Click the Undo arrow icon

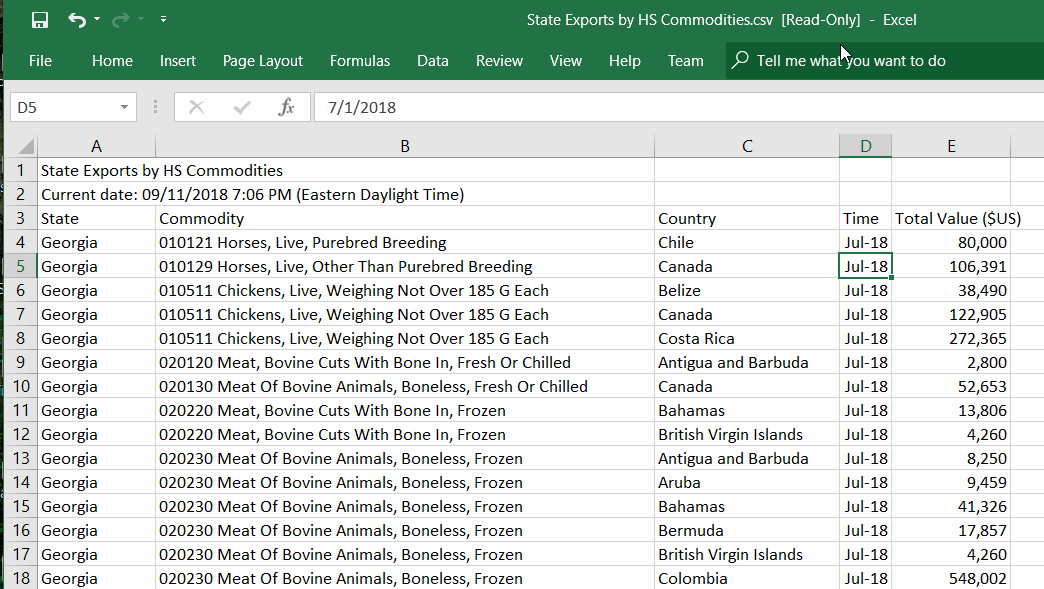point(77,20)
